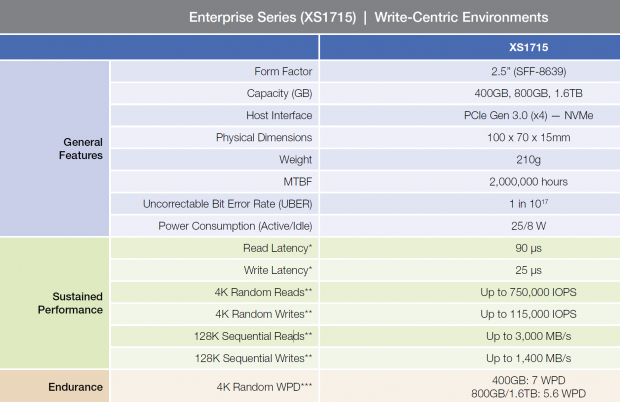Click the value '800GB/1.6TB: 5.6 WPD'
The width and height of the screenshot is (620, 402).
coord(528,394)
